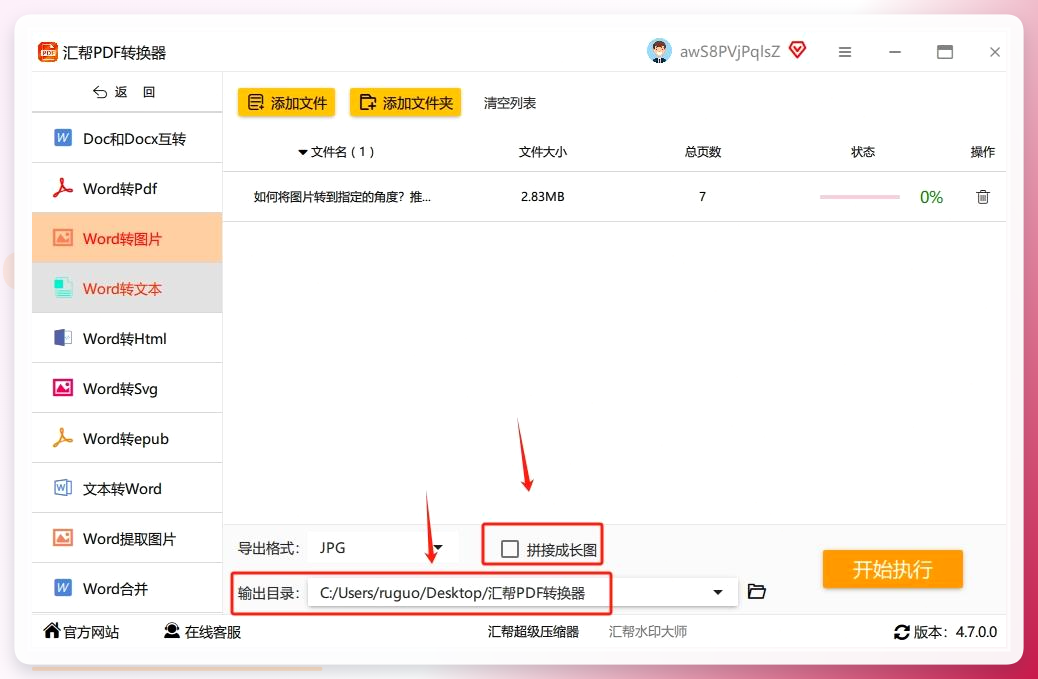Choose Word转Html from the sidebar

pyautogui.click(x=127, y=338)
